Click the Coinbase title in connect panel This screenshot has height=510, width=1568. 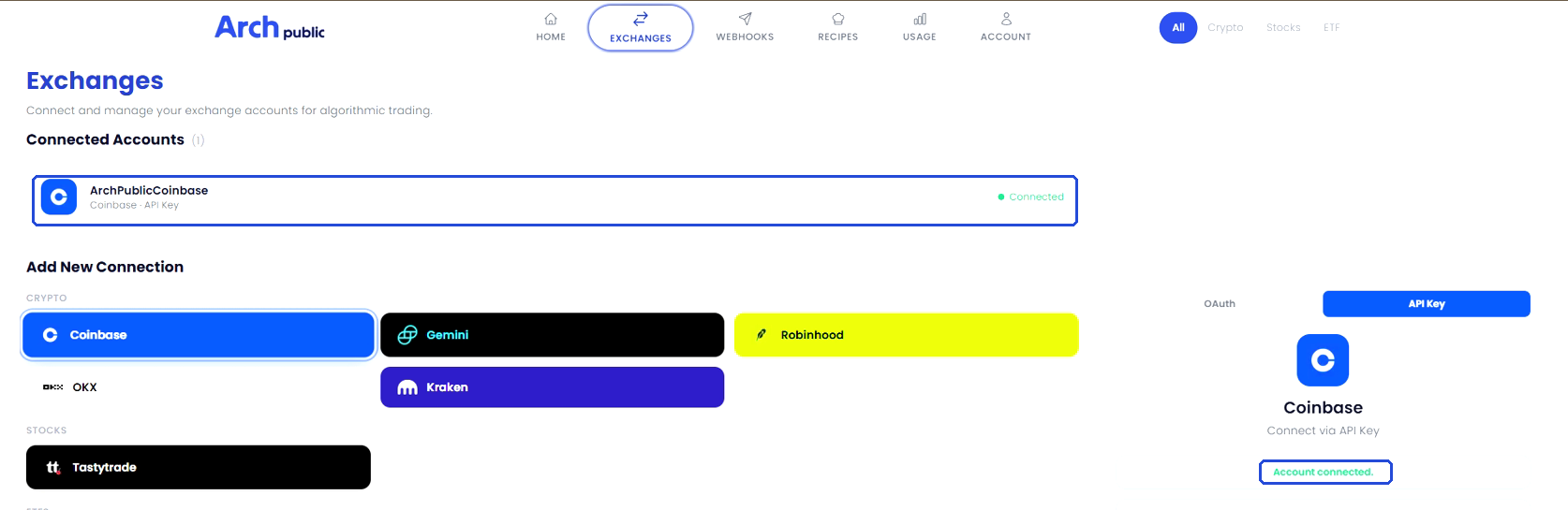(x=1323, y=408)
